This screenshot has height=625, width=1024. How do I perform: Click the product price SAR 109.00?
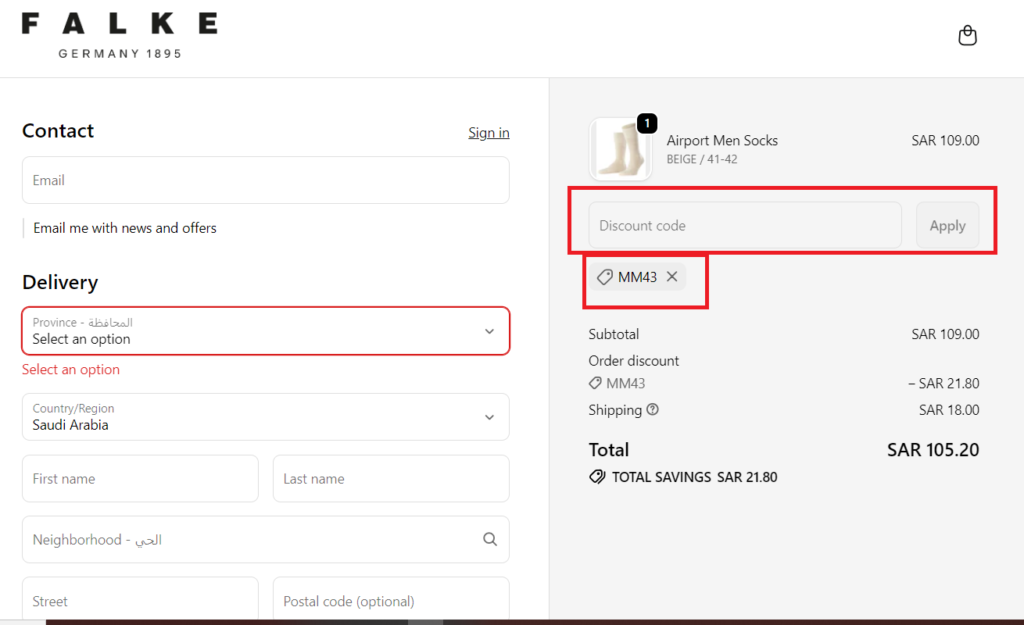tap(945, 140)
